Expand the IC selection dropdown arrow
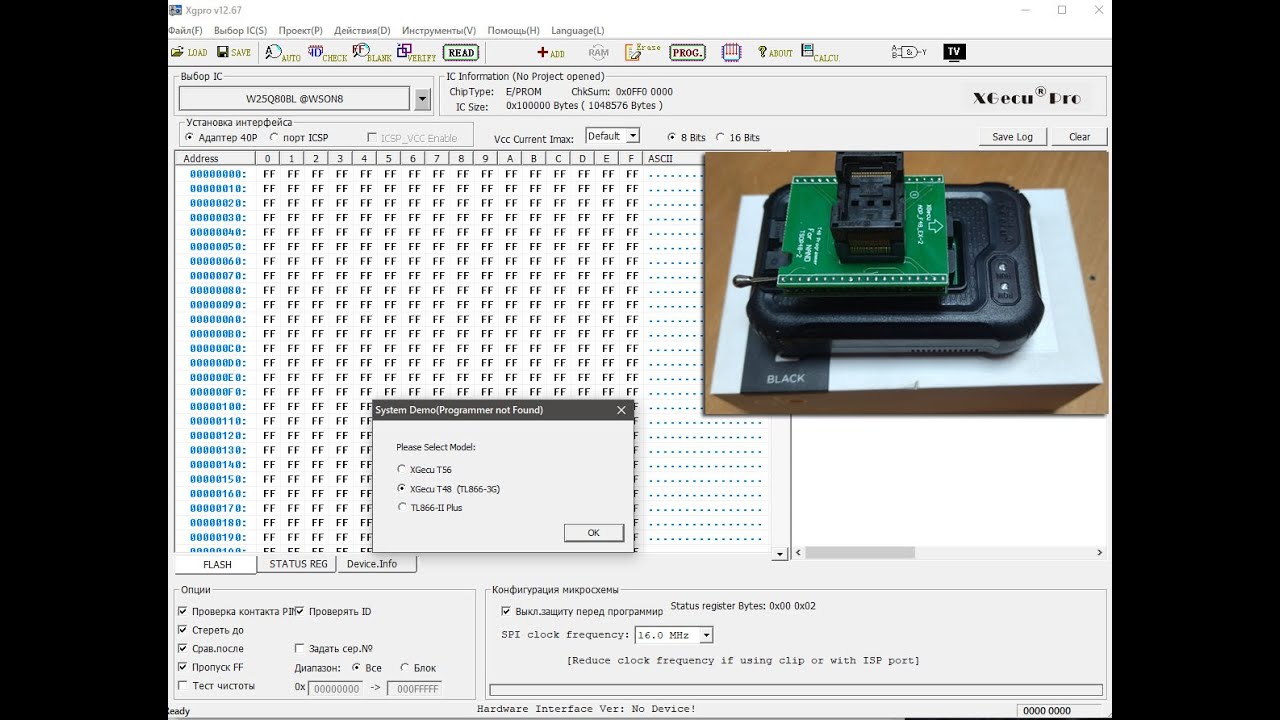Viewport: 1280px width, 720px height. (422, 99)
